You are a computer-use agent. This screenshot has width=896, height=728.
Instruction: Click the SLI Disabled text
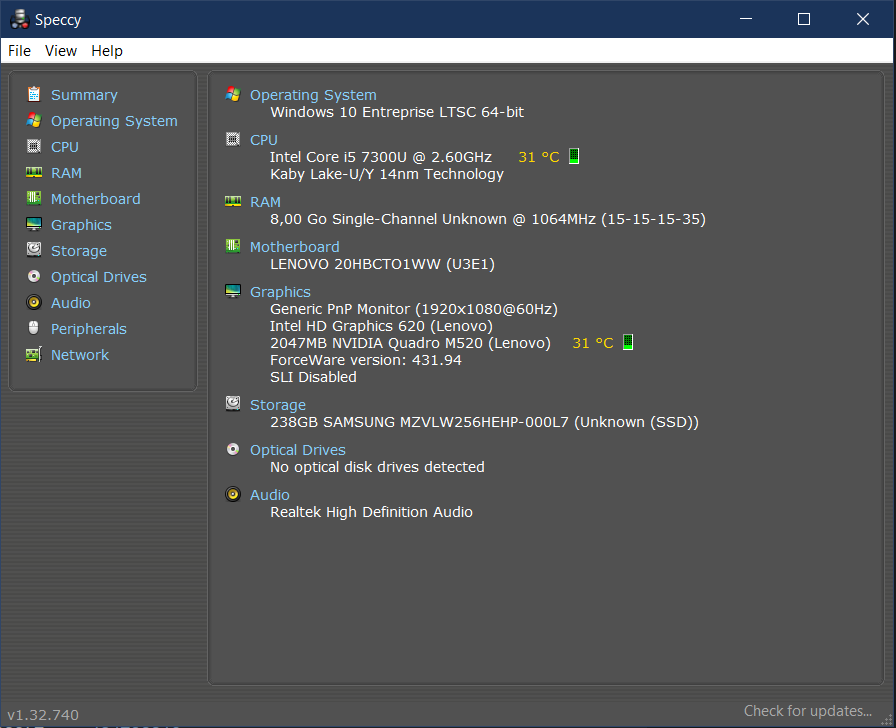pyautogui.click(x=313, y=377)
